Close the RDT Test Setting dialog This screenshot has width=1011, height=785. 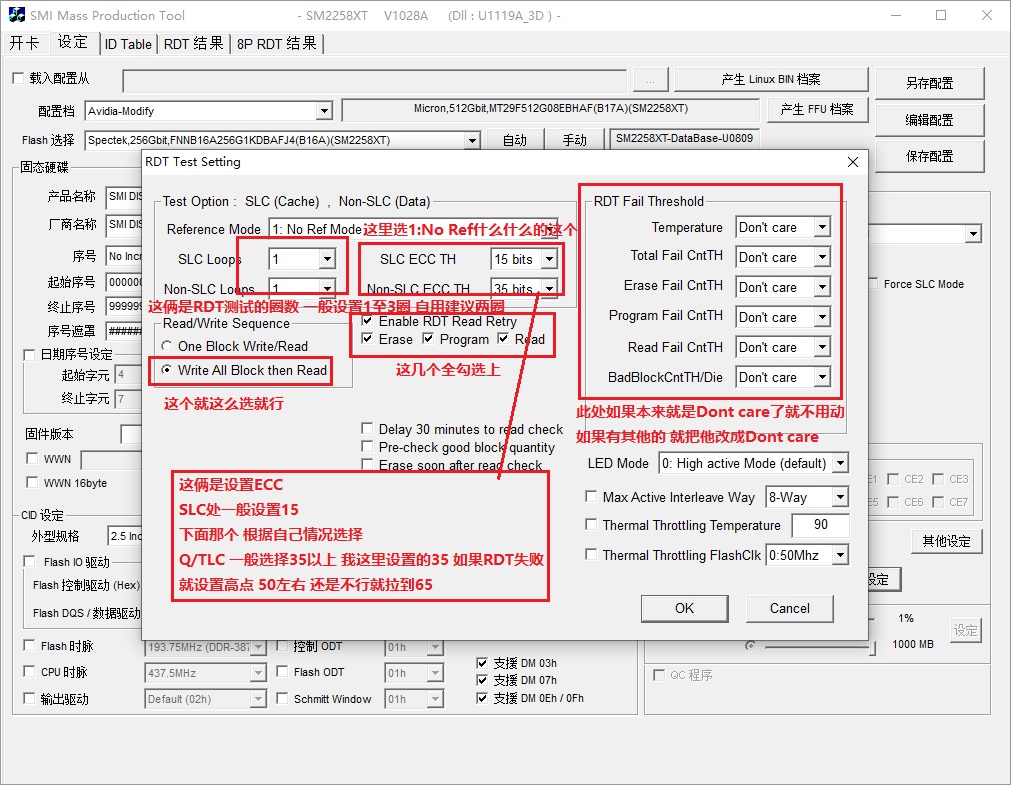852,162
